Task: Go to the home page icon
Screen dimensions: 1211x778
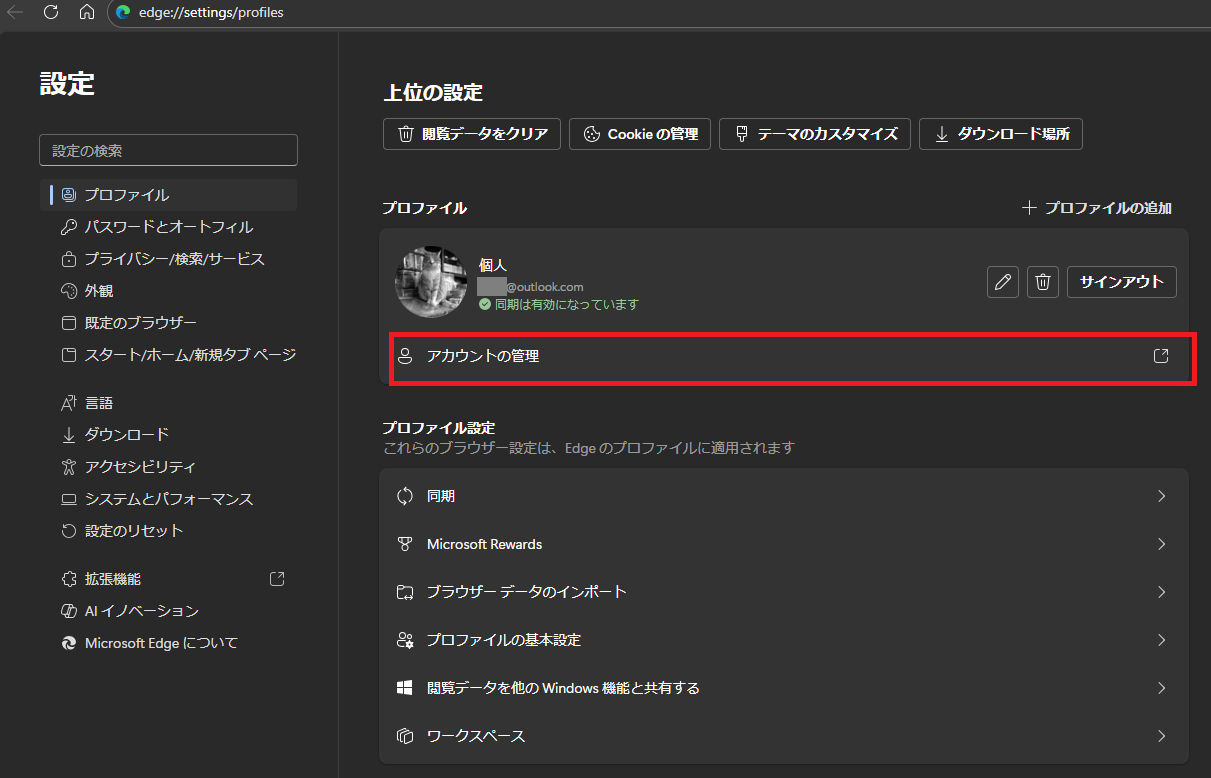Action: click(86, 13)
